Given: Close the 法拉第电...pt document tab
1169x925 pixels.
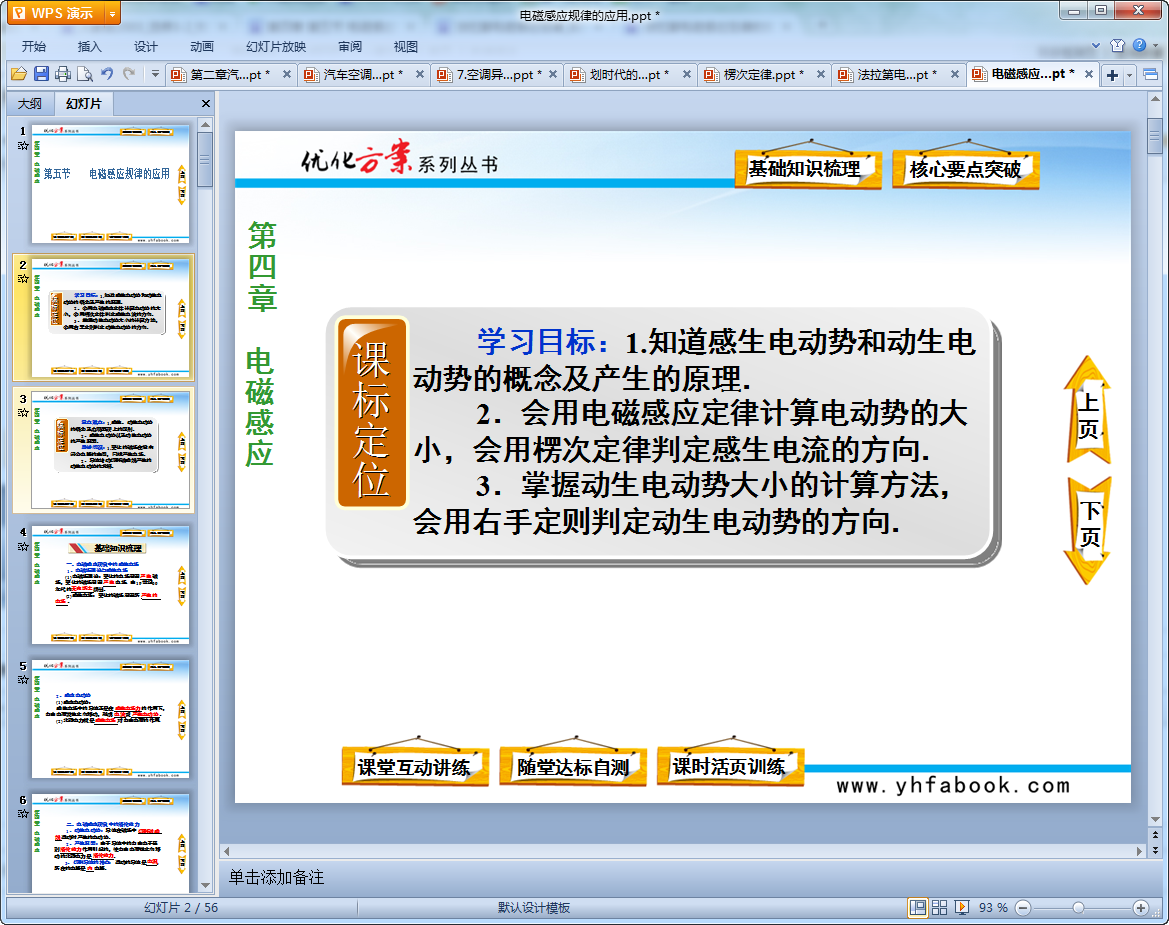Looking at the screenshot, I should coord(954,75).
